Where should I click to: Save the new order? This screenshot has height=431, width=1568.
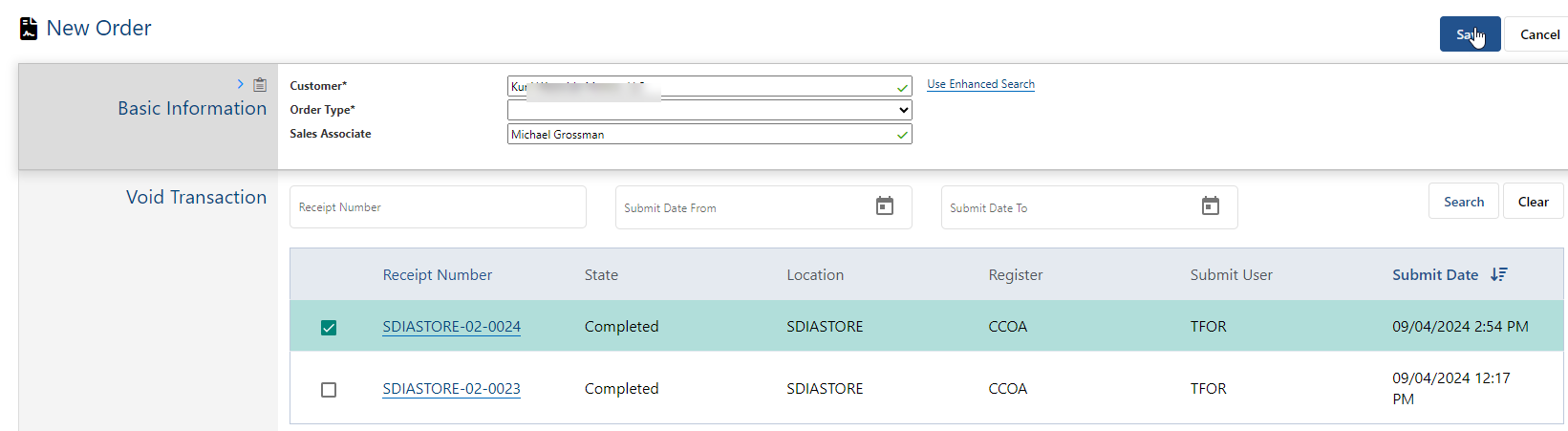[1469, 34]
